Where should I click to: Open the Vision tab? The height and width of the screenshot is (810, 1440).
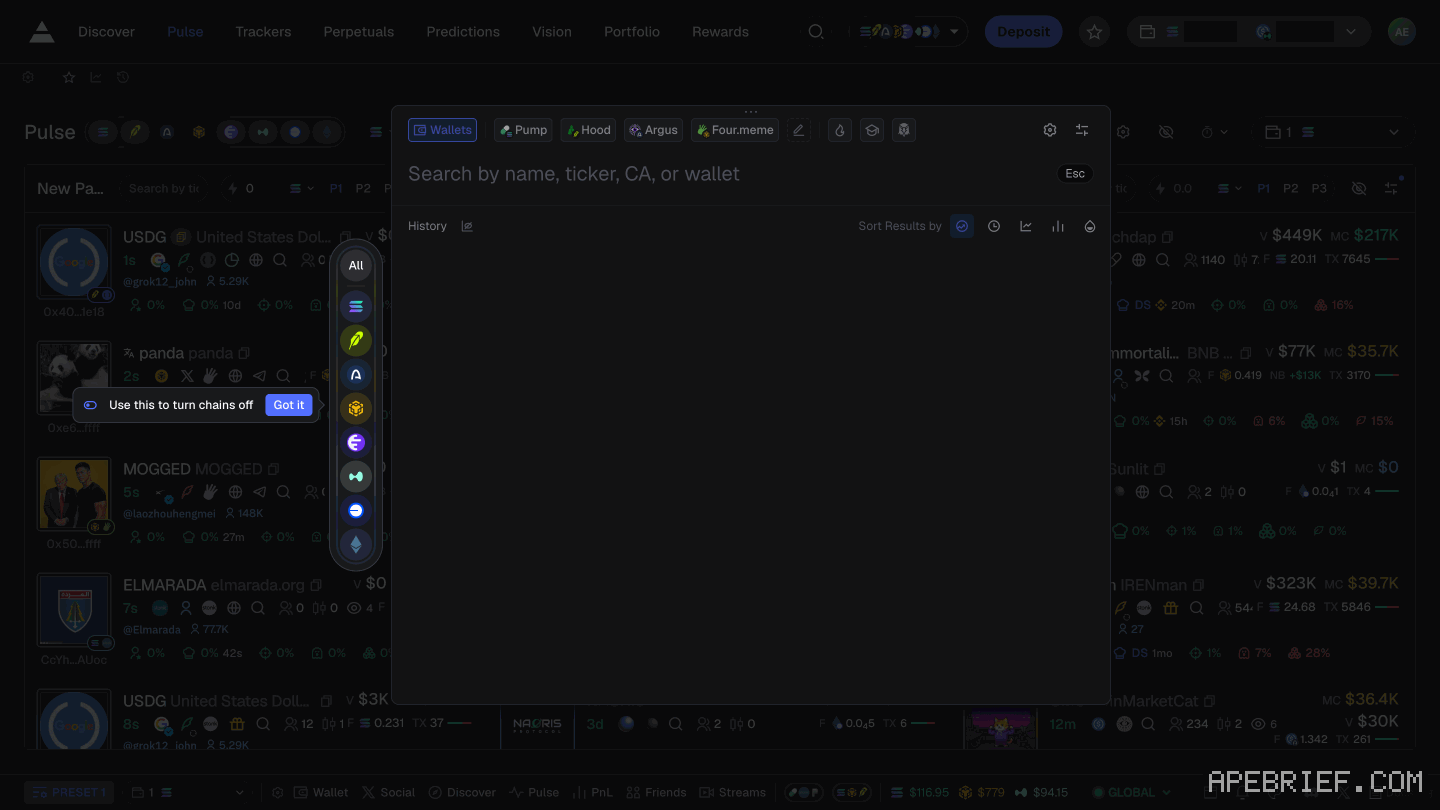click(x=552, y=32)
